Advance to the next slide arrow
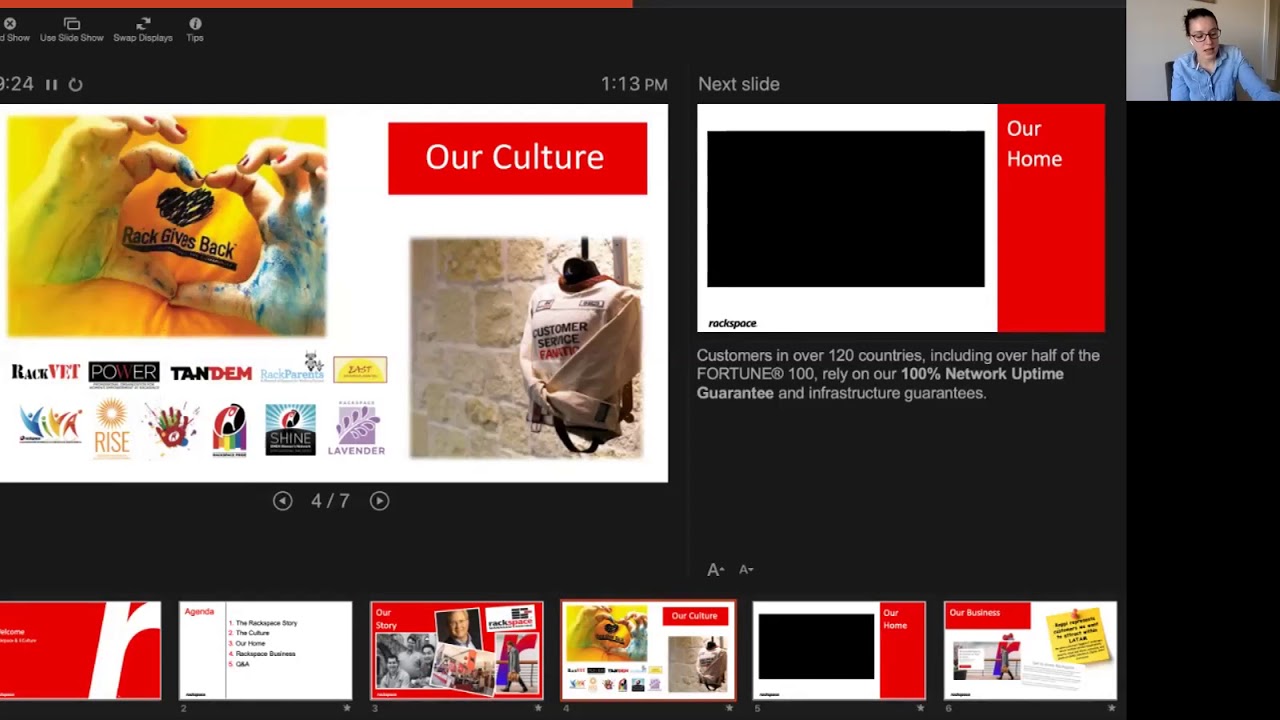The width and height of the screenshot is (1280, 720). [x=379, y=501]
